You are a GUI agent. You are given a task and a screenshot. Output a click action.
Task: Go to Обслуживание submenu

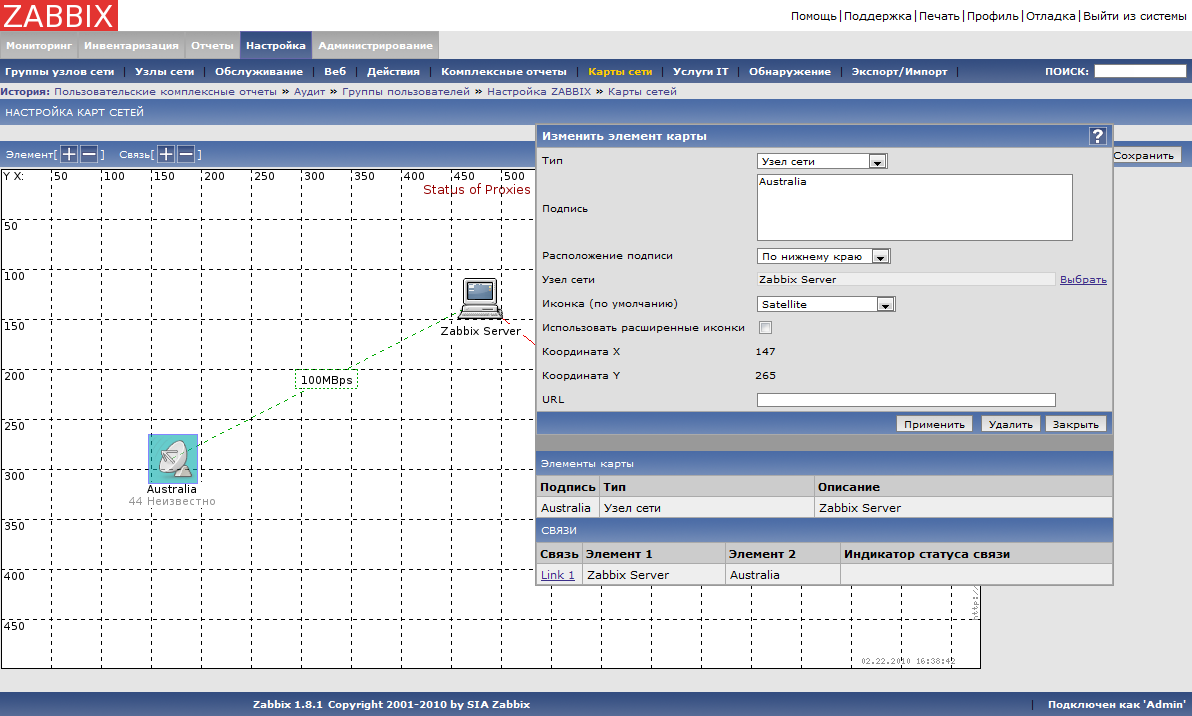click(x=258, y=71)
